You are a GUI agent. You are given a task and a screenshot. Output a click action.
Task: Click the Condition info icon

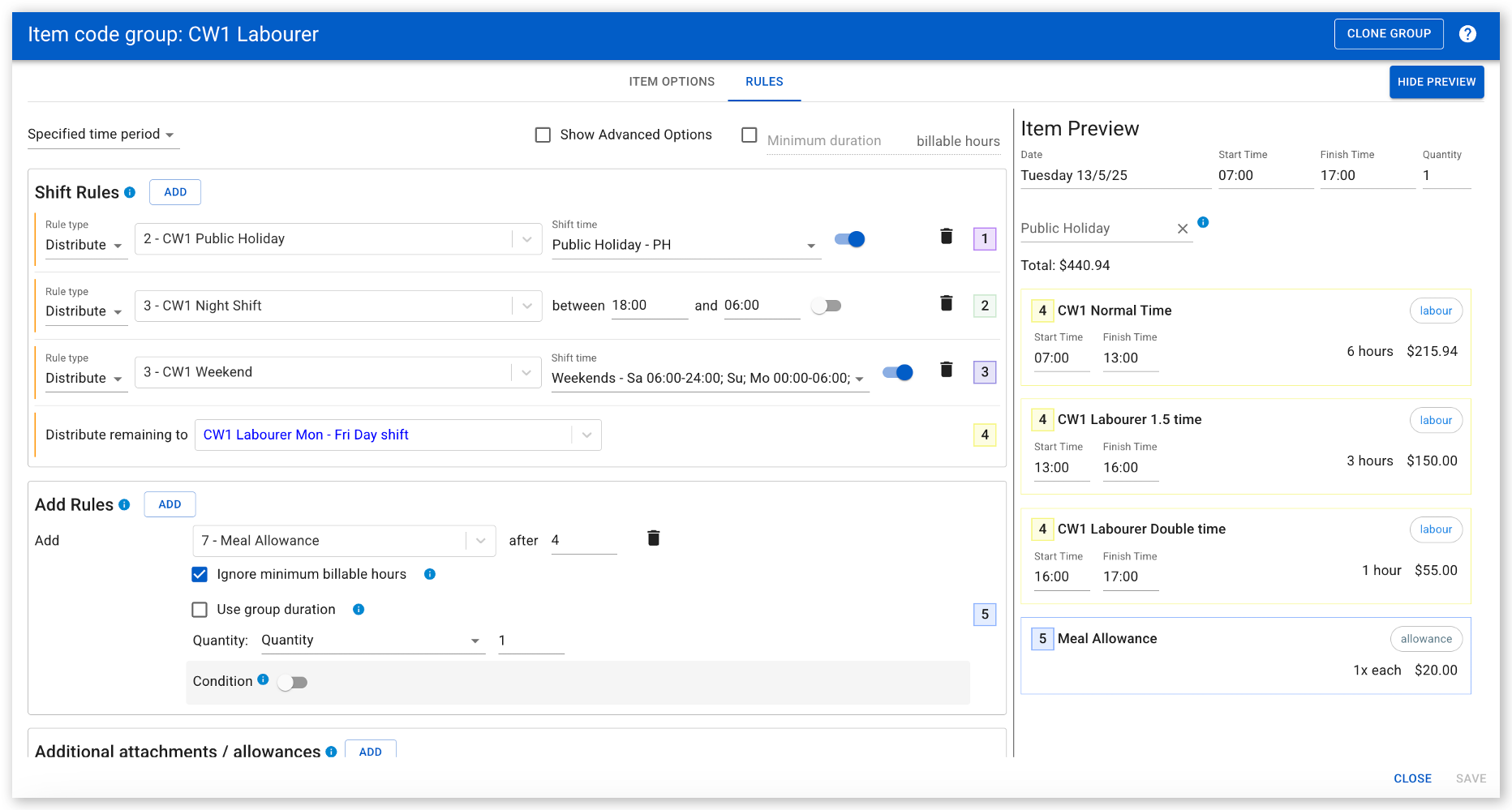click(x=263, y=679)
